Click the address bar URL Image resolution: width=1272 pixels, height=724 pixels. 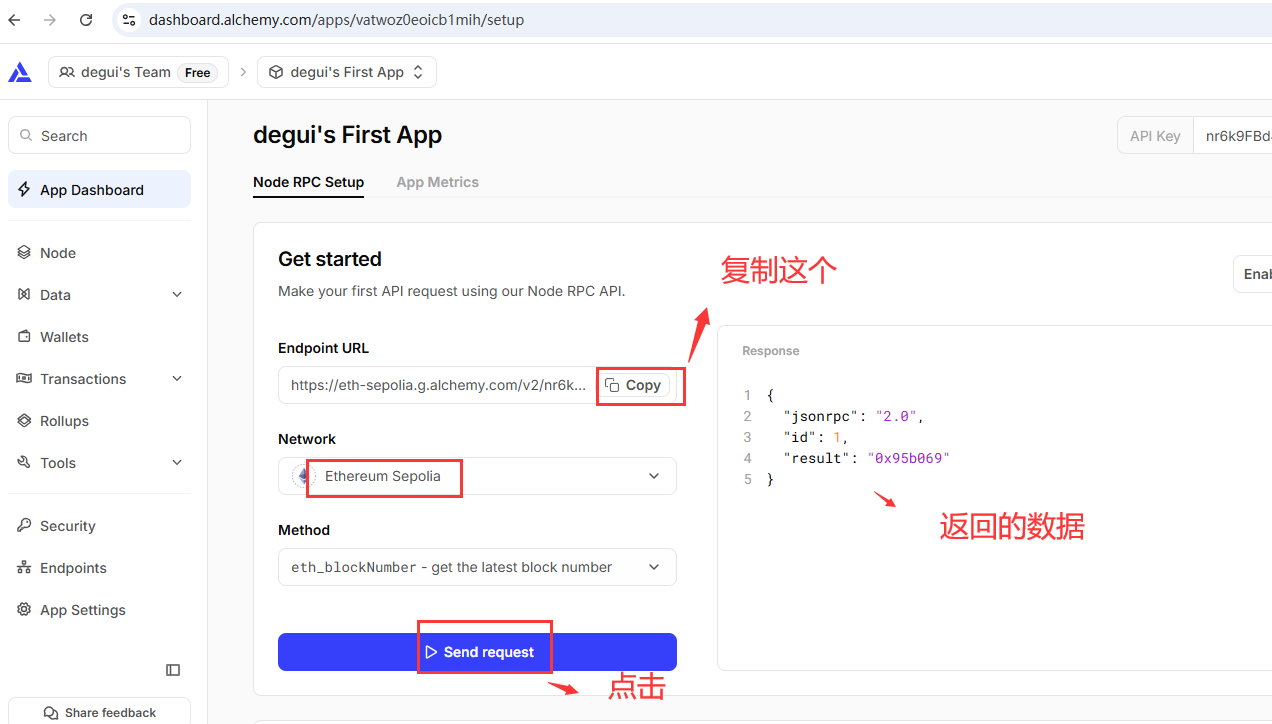(x=336, y=19)
